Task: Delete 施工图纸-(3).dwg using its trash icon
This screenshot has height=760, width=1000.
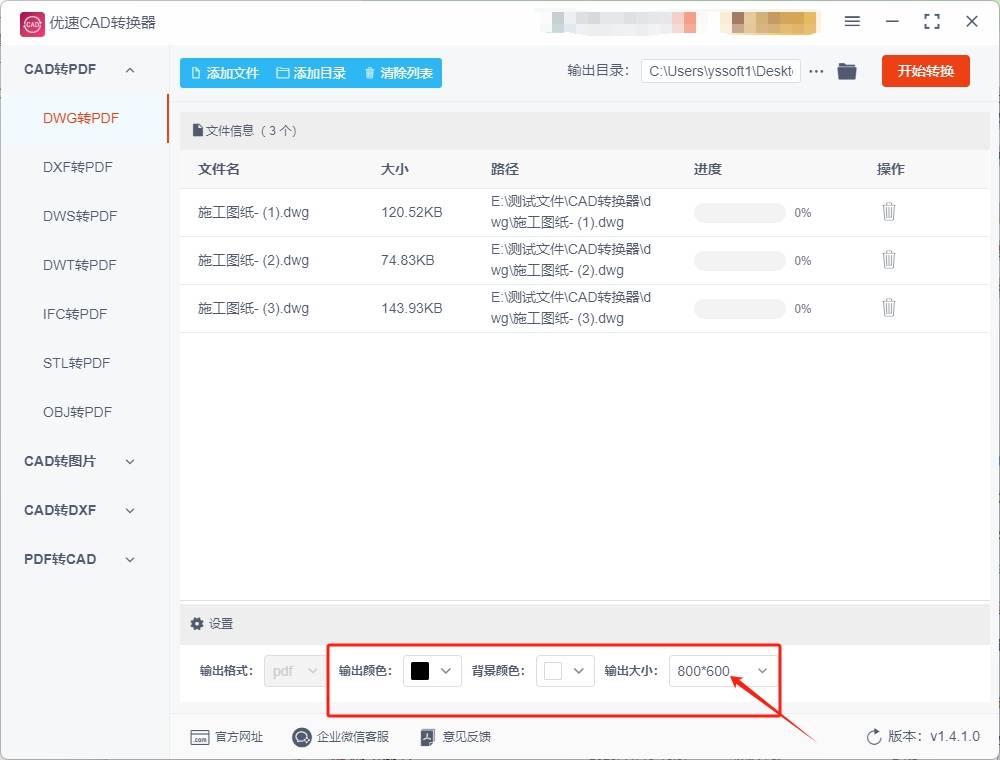Action: 889,308
